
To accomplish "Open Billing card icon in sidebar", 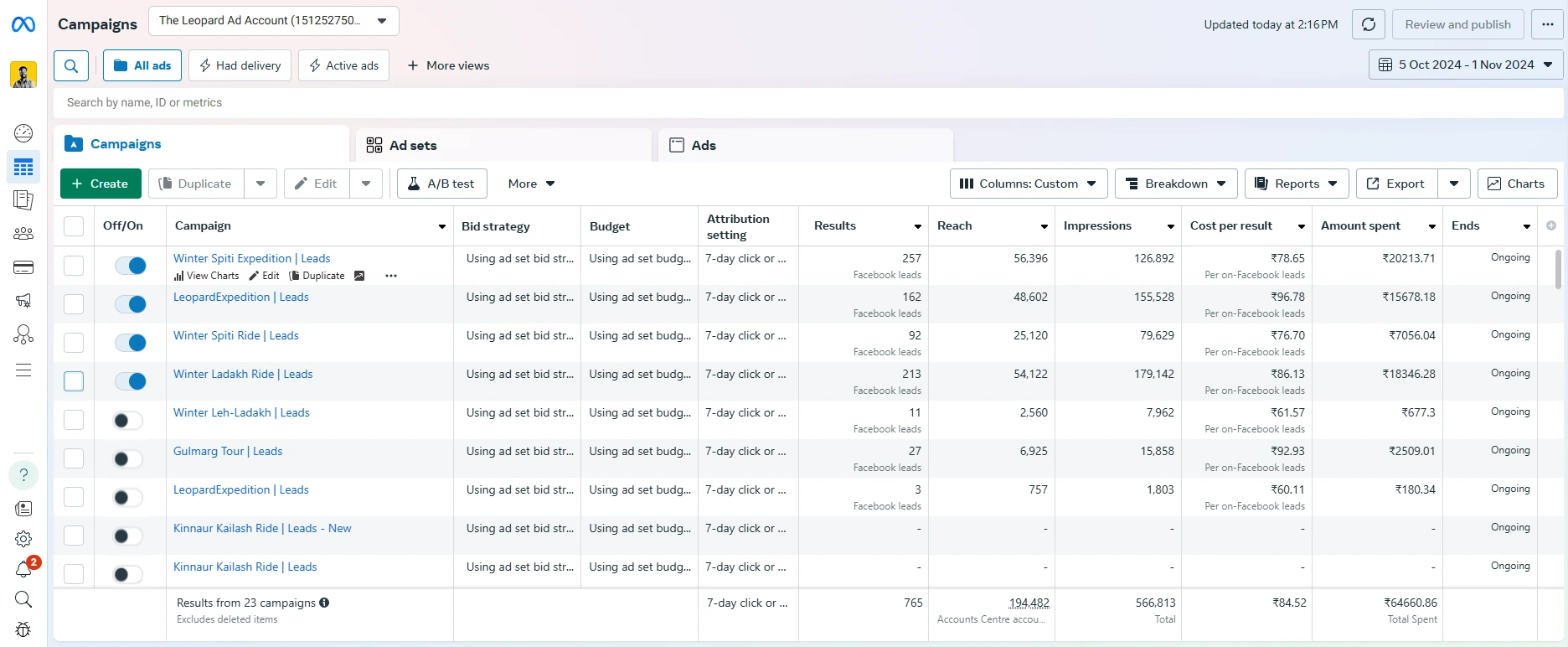I will tap(23, 267).
